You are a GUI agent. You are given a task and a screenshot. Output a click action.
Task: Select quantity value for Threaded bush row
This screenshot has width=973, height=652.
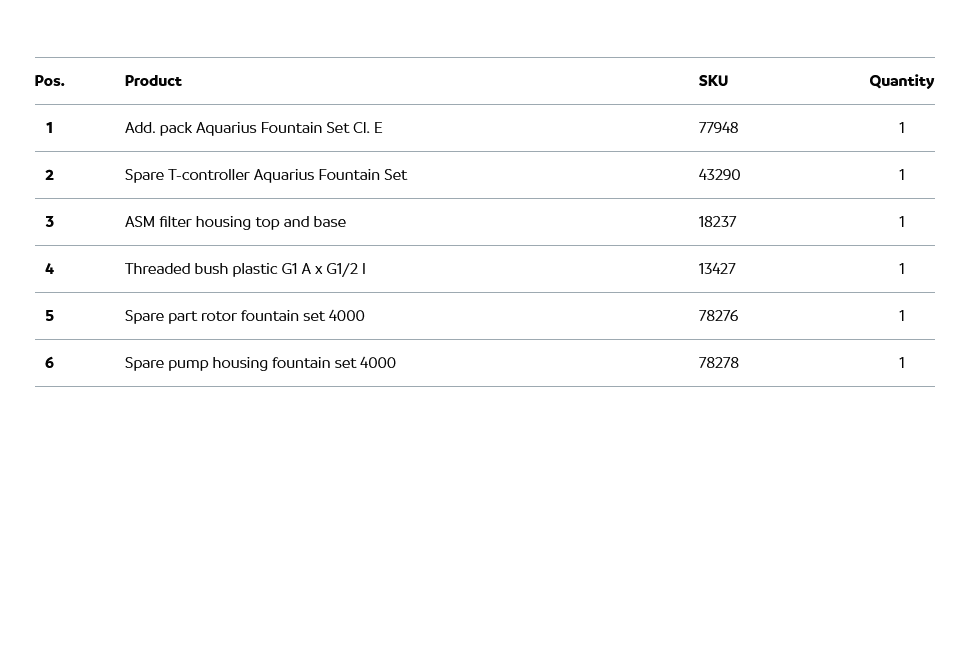click(901, 269)
